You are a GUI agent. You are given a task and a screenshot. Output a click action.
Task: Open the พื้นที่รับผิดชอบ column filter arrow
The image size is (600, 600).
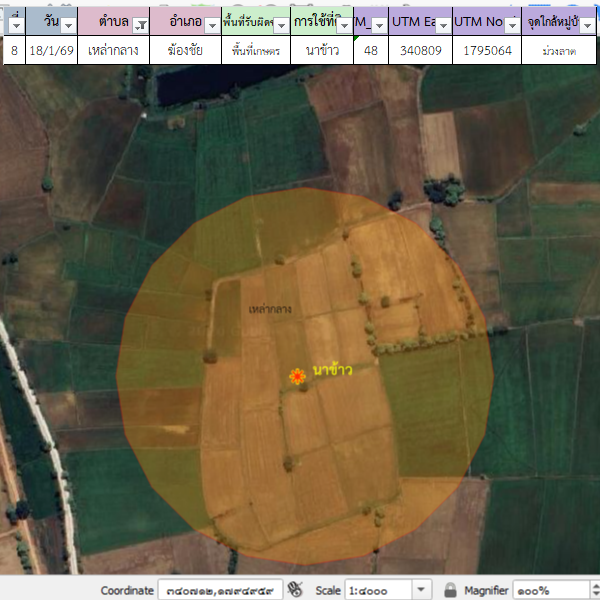[281, 23]
